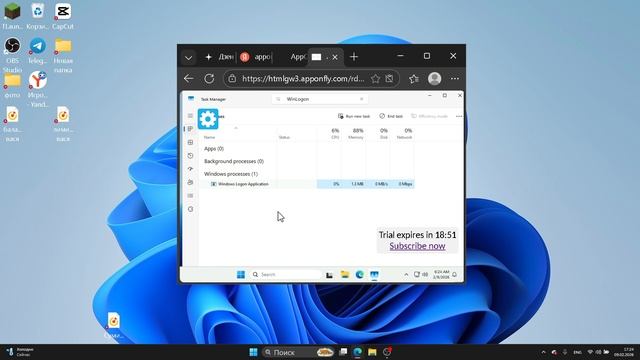
Task: Close the active browser tab
Action: (335, 57)
